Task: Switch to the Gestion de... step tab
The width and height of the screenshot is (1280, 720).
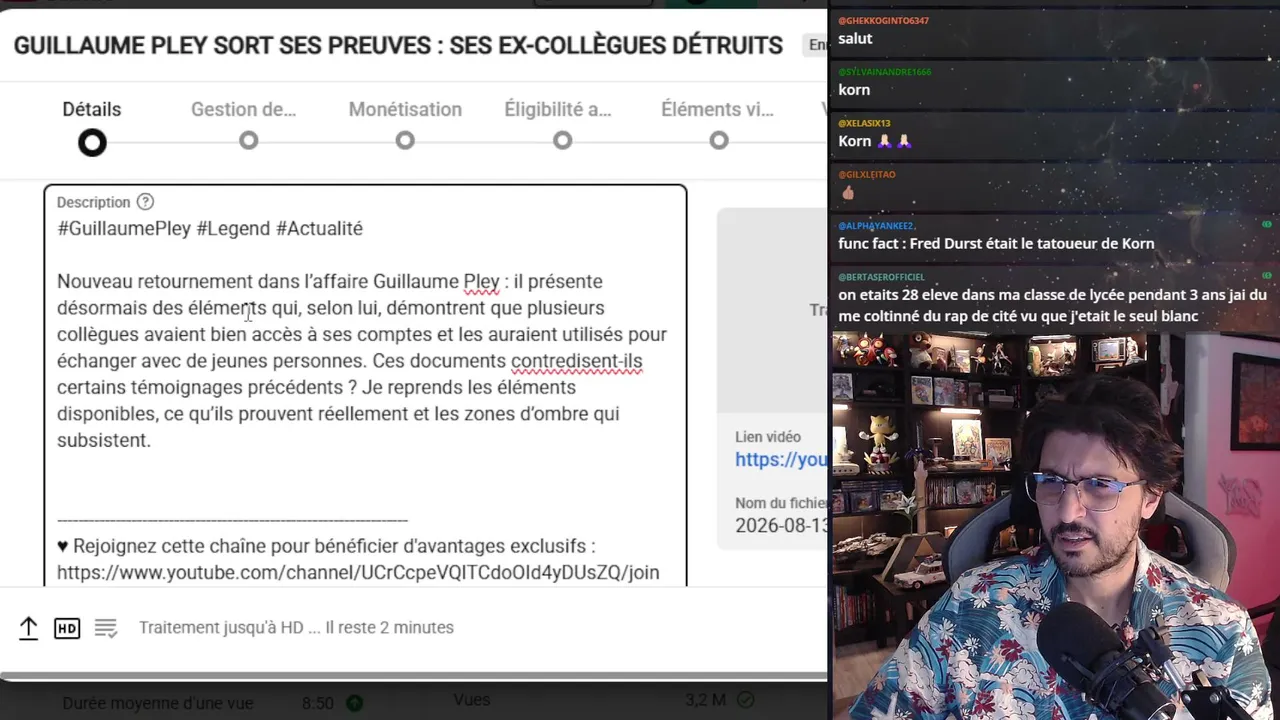Action: coord(243,110)
